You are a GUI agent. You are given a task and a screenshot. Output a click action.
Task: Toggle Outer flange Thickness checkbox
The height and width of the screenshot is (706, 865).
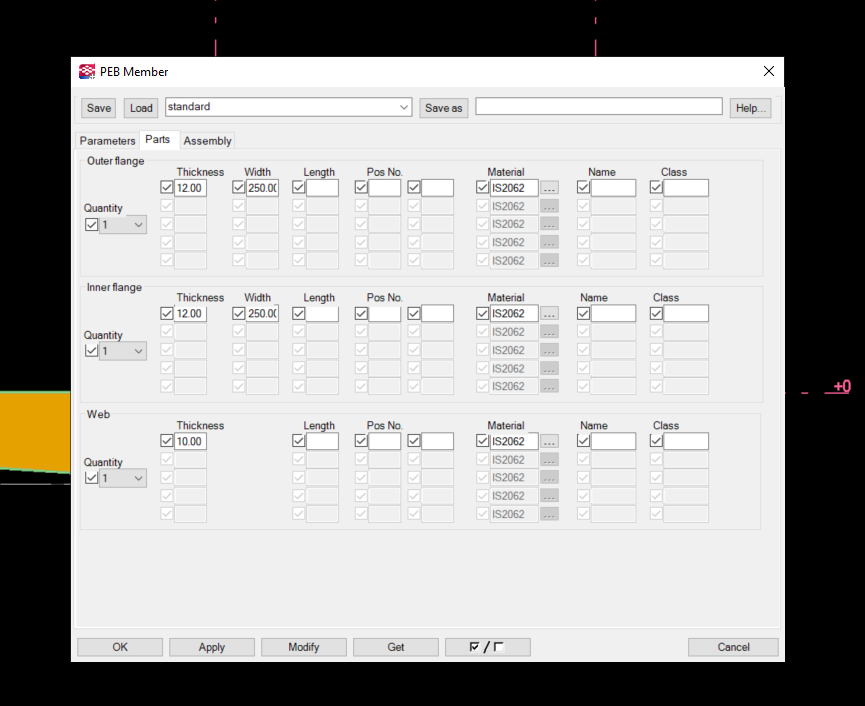click(x=167, y=188)
